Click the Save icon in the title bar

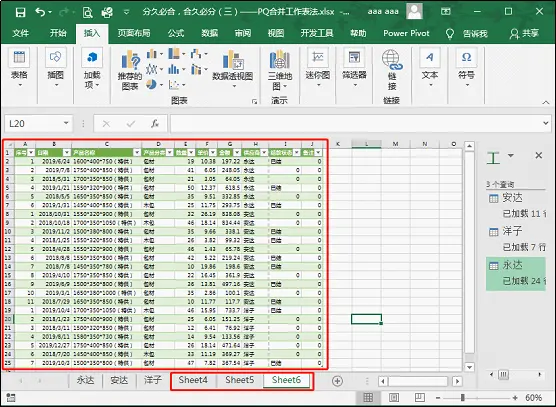pos(21,12)
